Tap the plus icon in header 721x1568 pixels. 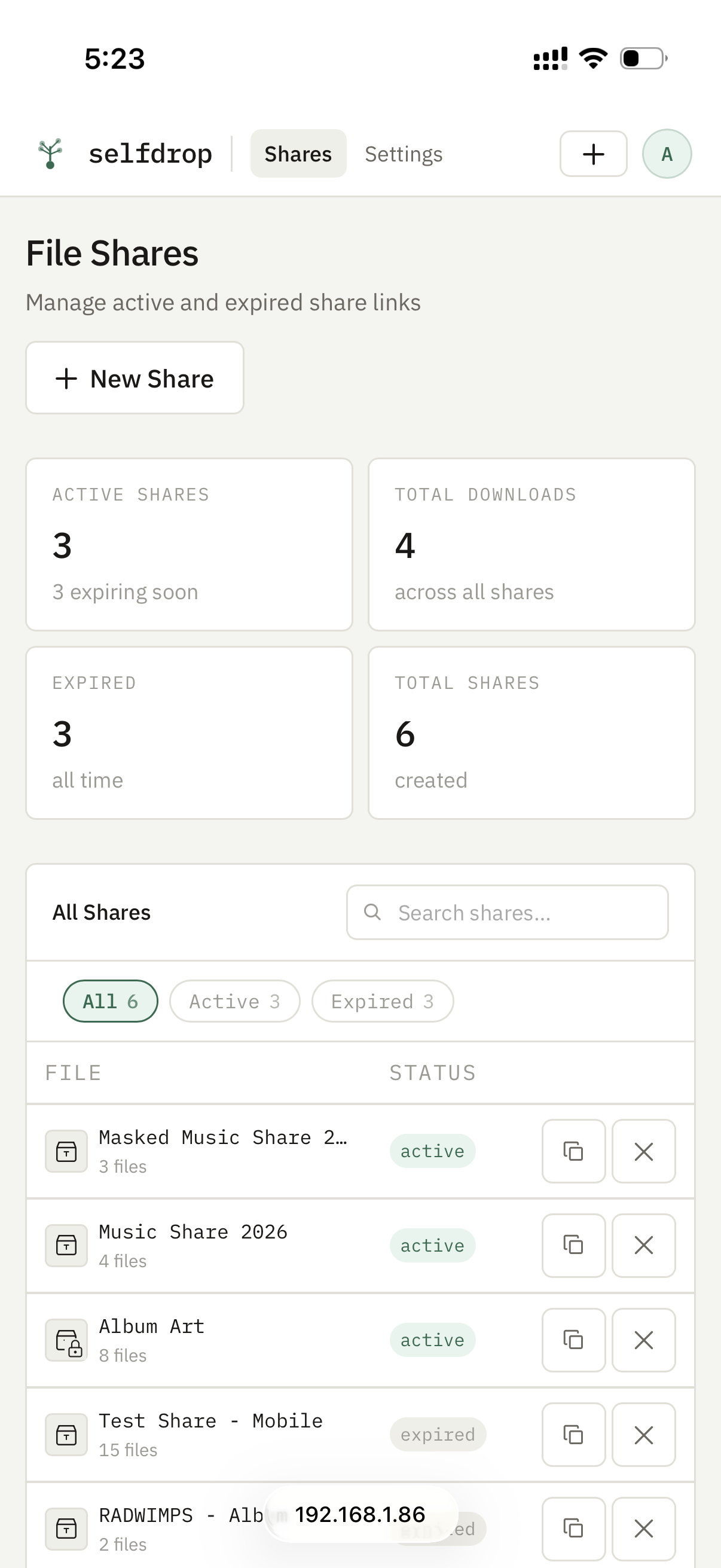[592, 154]
